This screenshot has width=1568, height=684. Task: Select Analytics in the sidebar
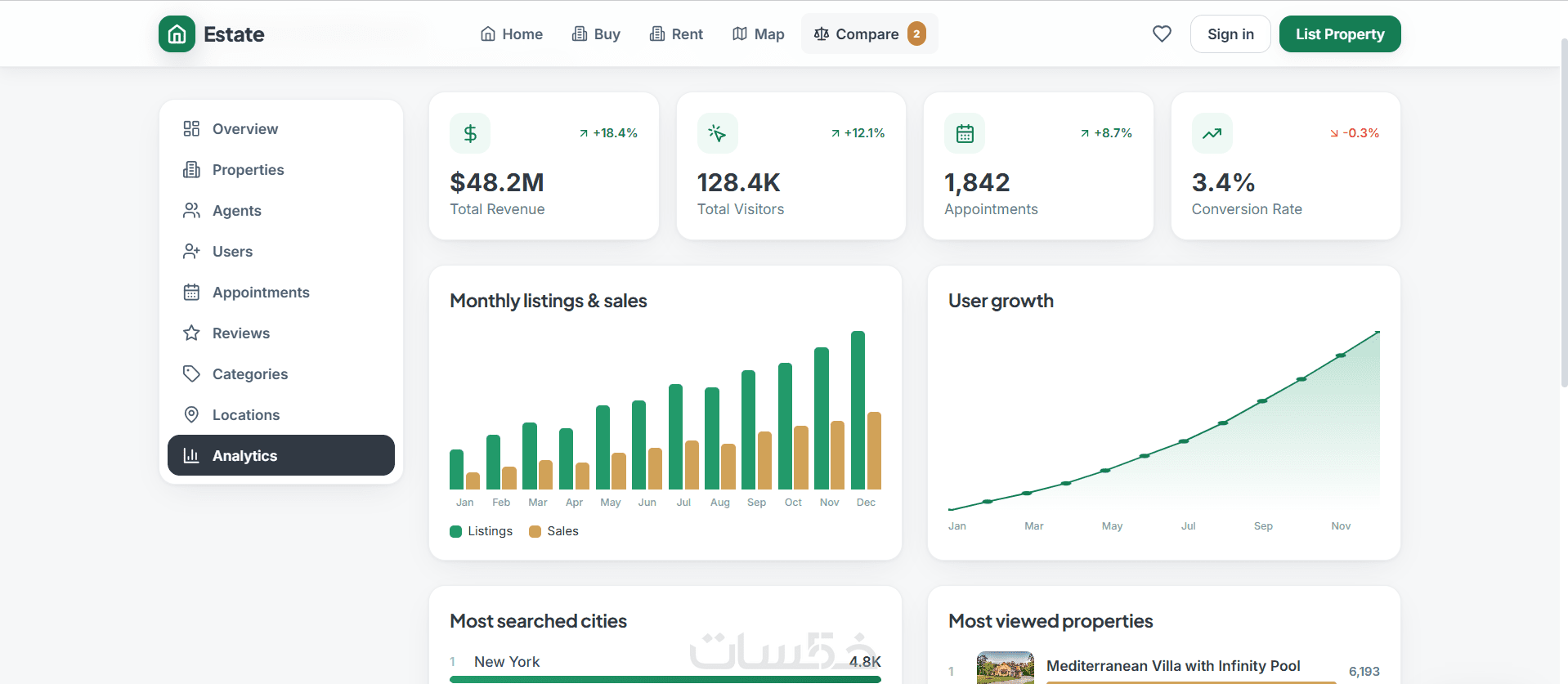pos(281,455)
